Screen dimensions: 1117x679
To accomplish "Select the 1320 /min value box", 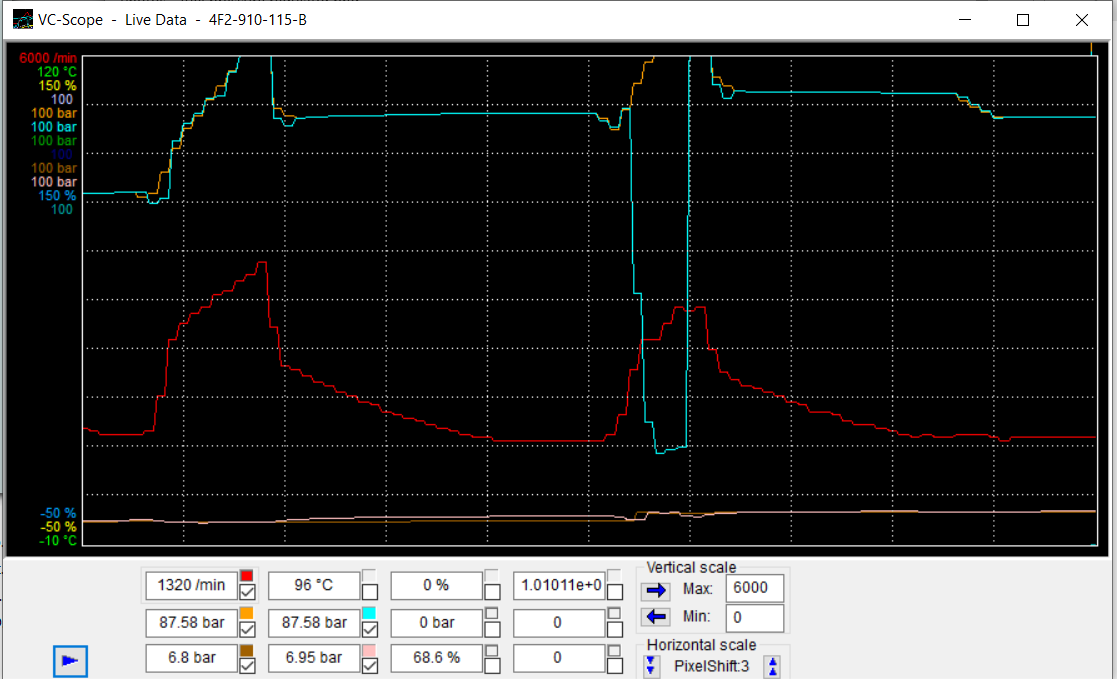I will point(190,585).
